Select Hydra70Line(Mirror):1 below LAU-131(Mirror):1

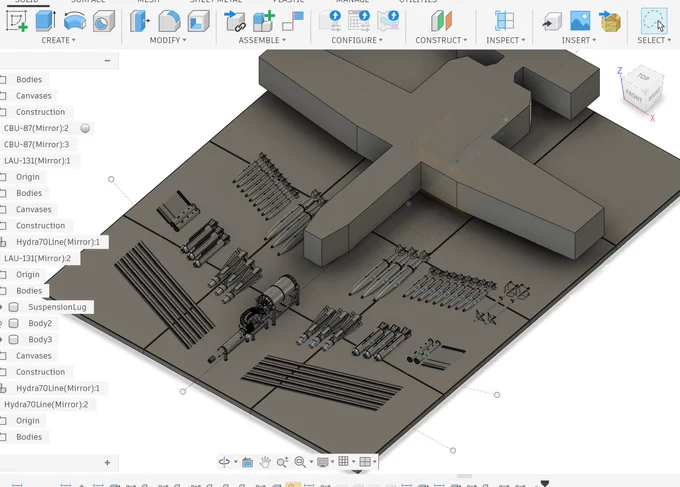click(58, 242)
